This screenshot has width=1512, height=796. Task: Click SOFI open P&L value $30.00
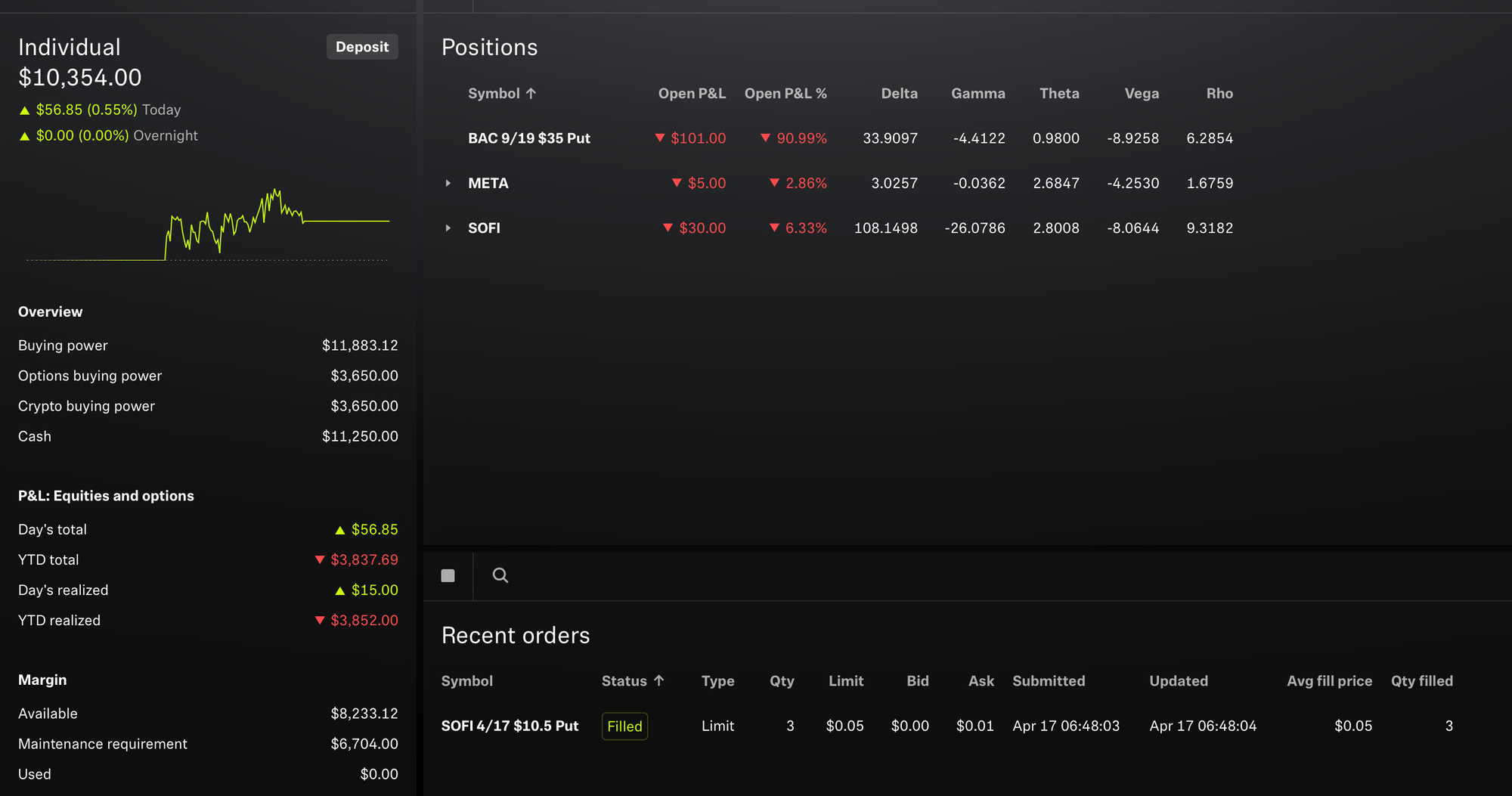694,228
